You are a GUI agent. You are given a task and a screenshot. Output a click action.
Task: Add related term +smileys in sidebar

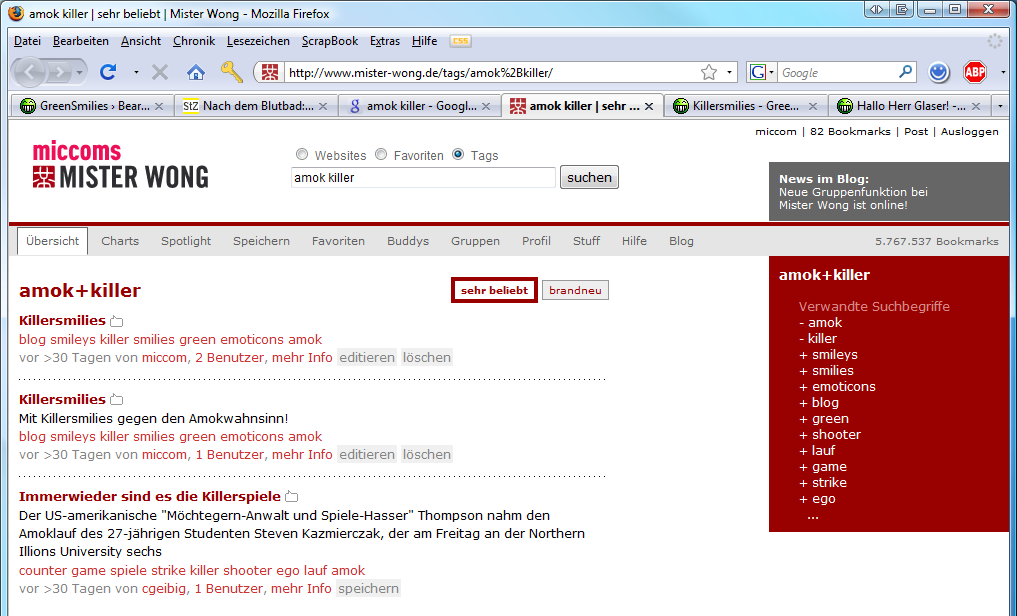(x=828, y=355)
